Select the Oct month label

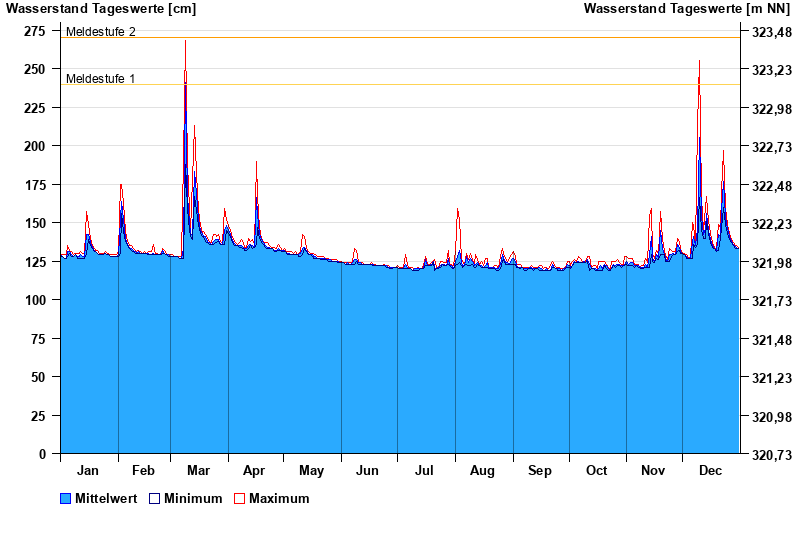click(596, 471)
